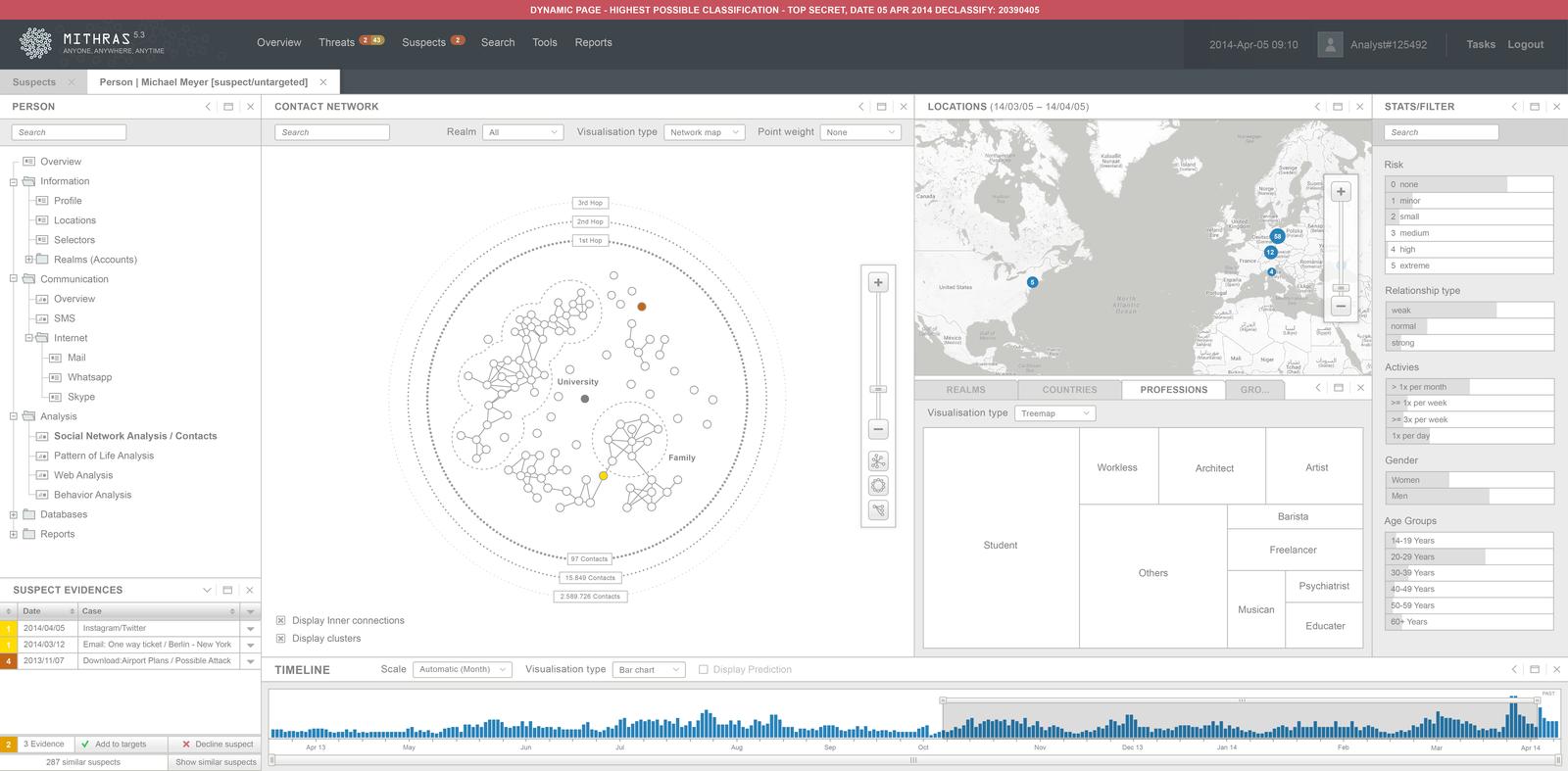Open the Realm dropdown
This screenshot has width=1568, height=771.
pyautogui.click(x=522, y=132)
